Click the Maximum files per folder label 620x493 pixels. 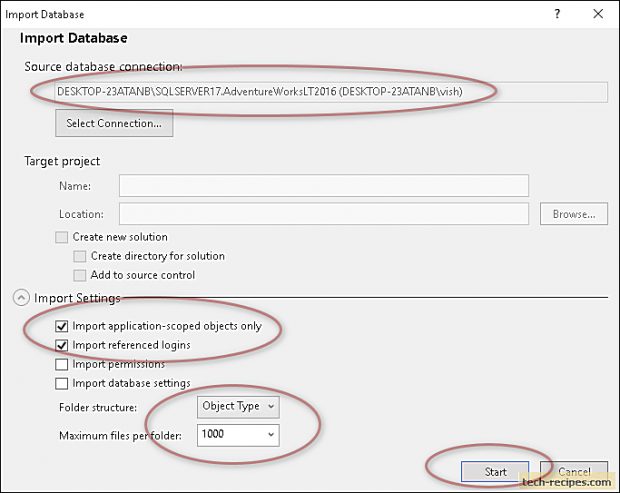[x=120, y=436]
